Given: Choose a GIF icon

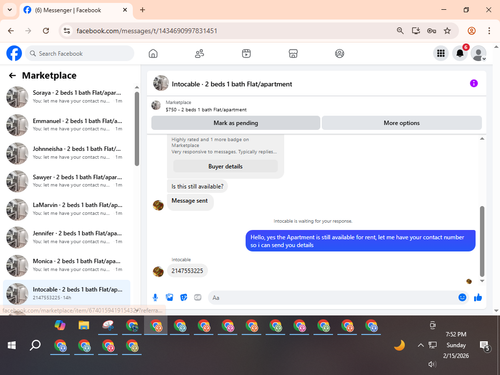Looking at the screenshot, I should coord(198,297).
